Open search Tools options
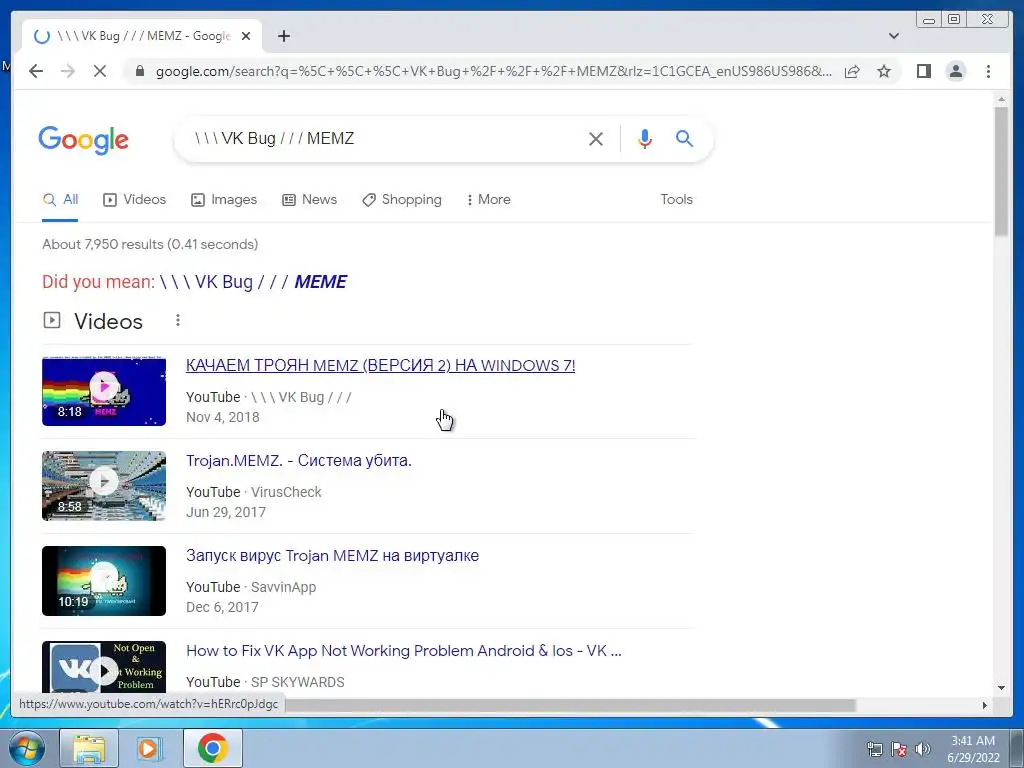1024x768 pixels. 676,200
